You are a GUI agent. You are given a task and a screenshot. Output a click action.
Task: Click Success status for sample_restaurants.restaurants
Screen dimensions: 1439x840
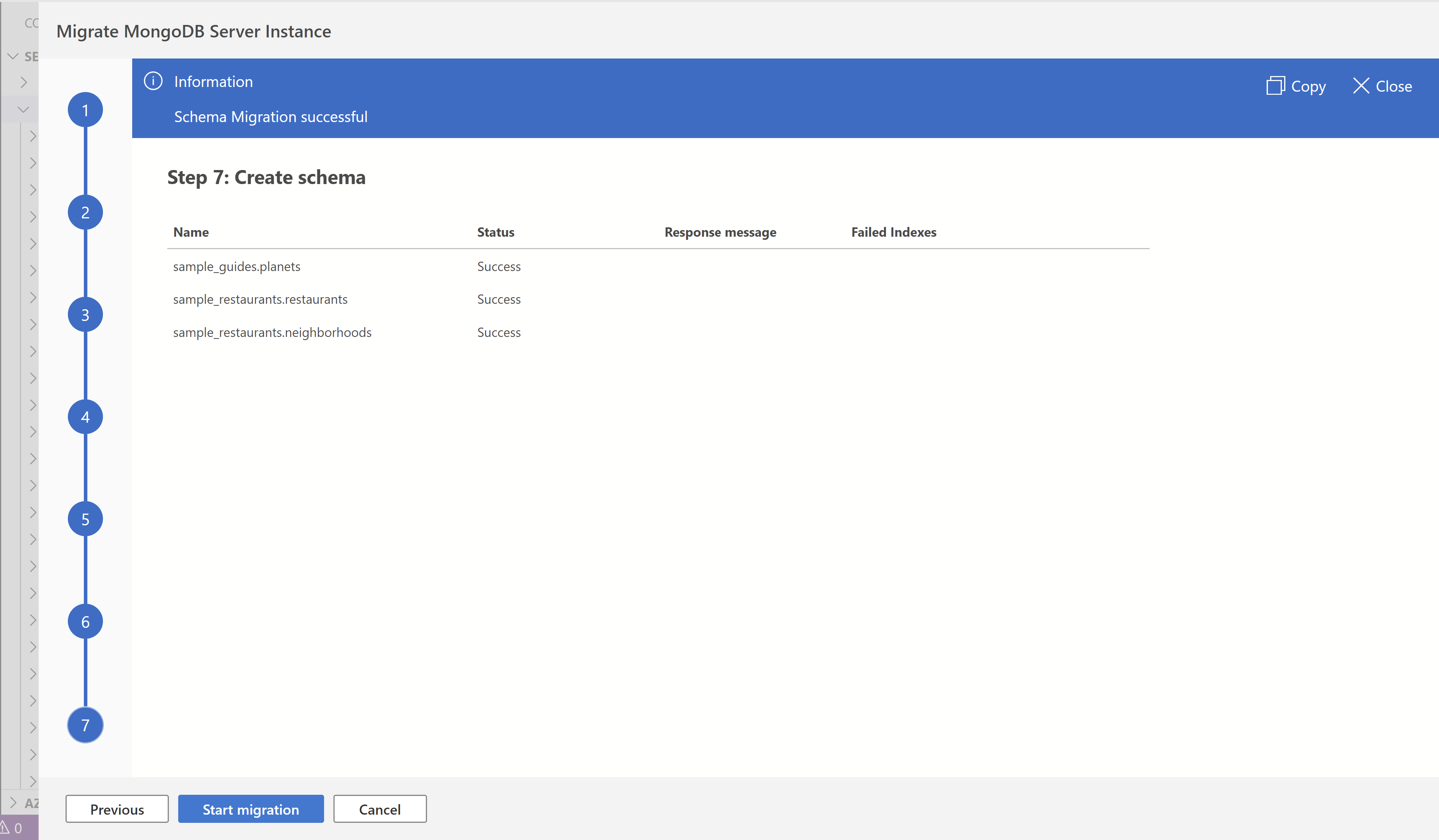point(498,299)
